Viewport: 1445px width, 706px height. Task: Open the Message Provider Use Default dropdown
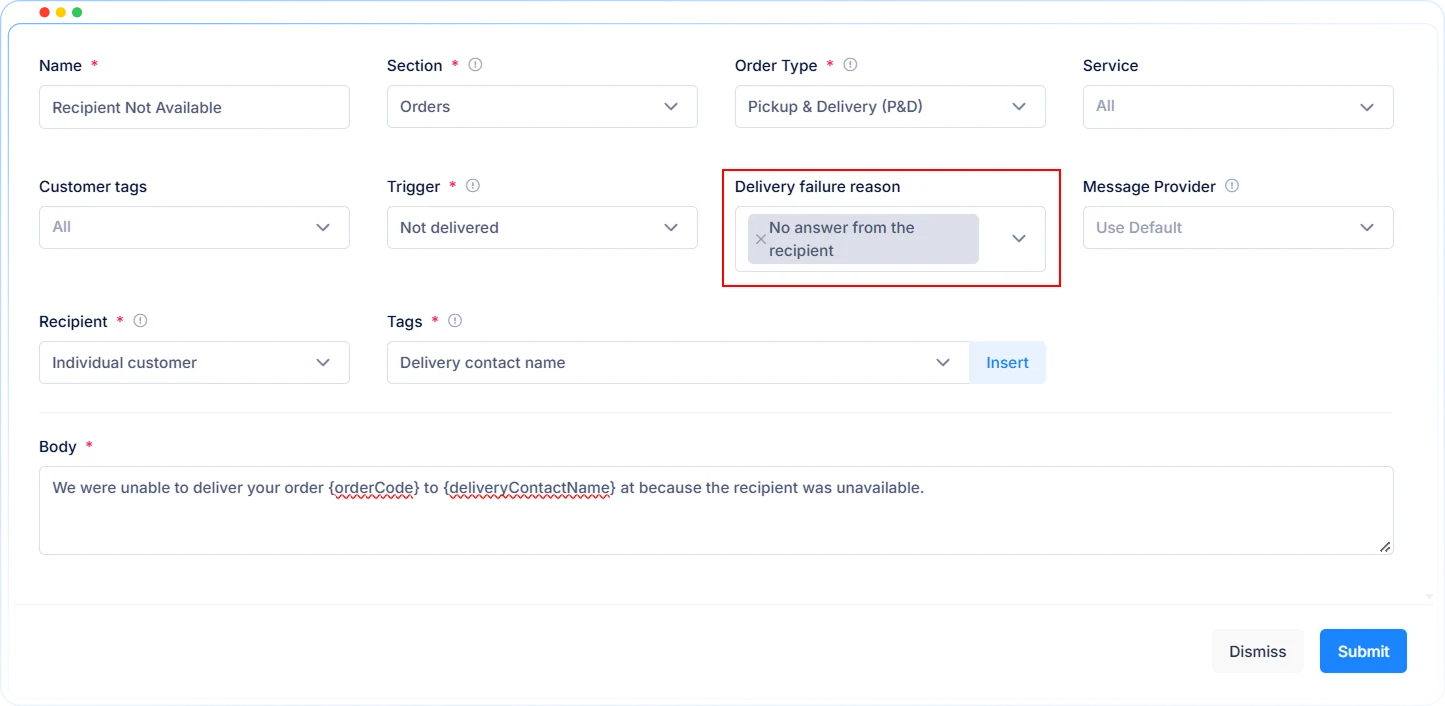pyautogui.click(x=1238, y=227)
